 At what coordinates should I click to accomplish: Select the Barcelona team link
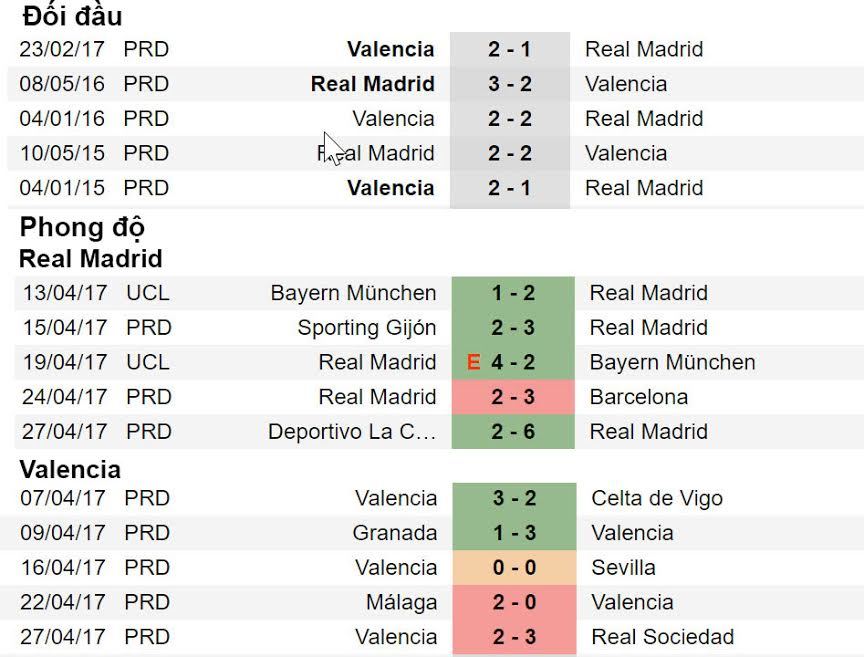[x=639, y=397]
